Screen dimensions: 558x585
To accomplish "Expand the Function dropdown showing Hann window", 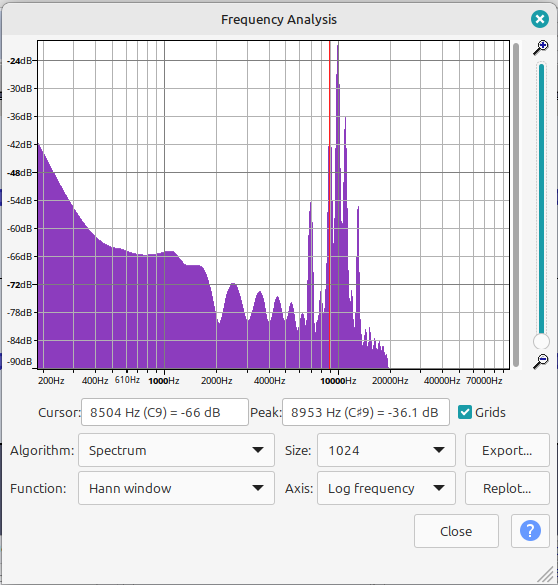I will tap(176, 488).
